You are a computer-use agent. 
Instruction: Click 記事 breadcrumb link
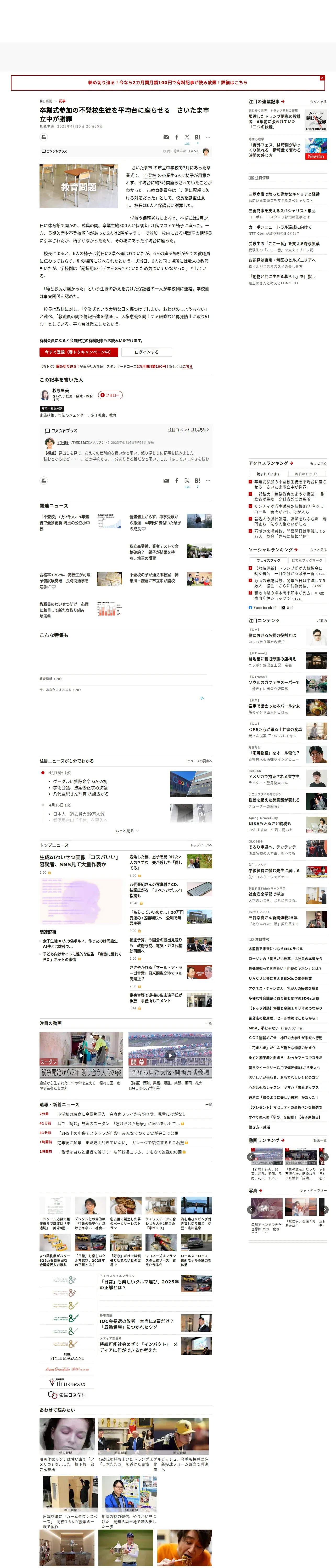pyautogui.click(x=62, y=101)
